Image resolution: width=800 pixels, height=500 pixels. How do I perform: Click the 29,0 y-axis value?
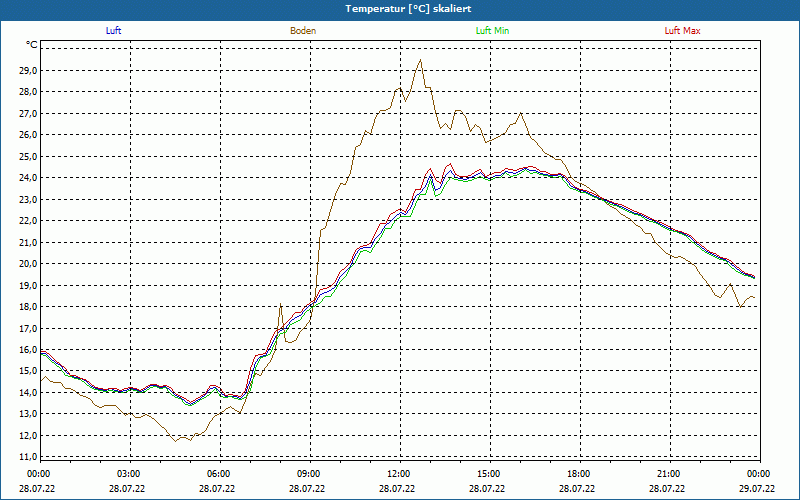click(x=28, y=70)
